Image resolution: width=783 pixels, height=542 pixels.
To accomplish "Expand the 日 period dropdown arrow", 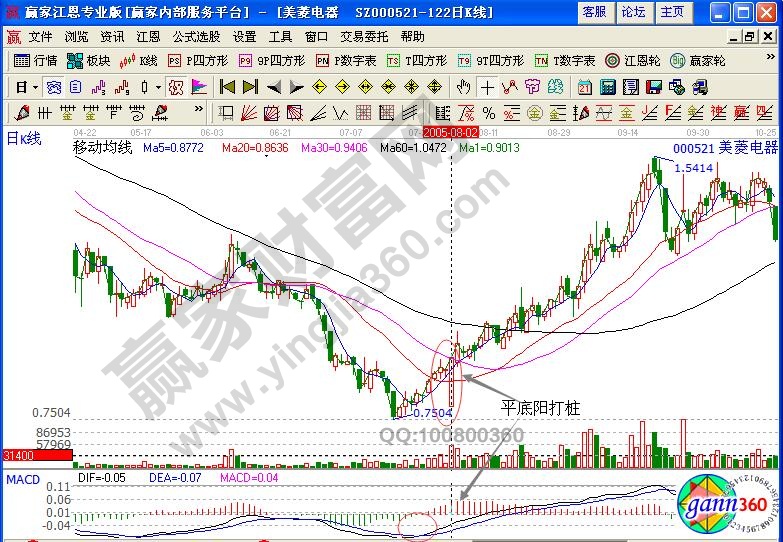I will (34, 87).
